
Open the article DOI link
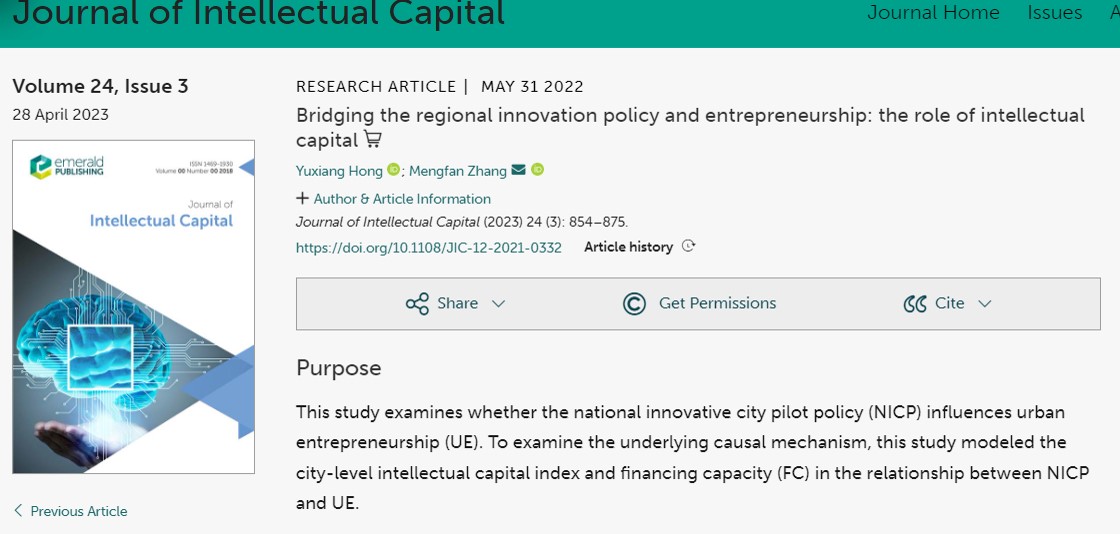pyautogui.click(x=429, y=247)
